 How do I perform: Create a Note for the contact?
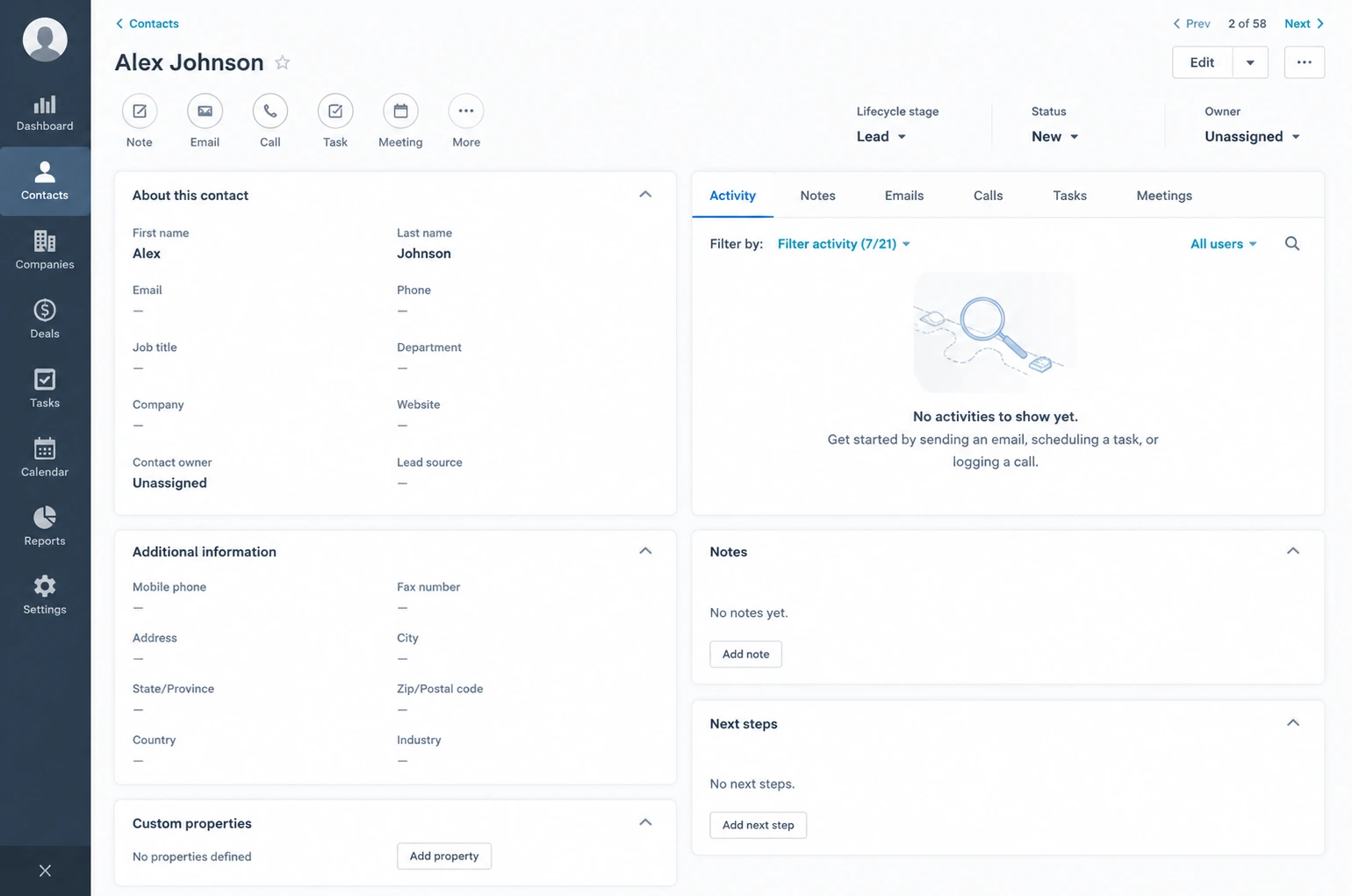[x=140, y=111]
